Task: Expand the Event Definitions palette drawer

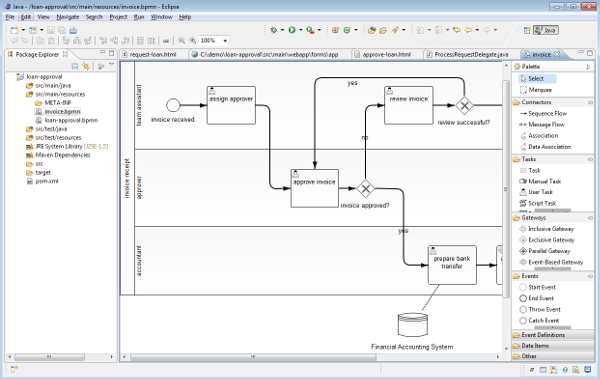Action: click(553, 335)
